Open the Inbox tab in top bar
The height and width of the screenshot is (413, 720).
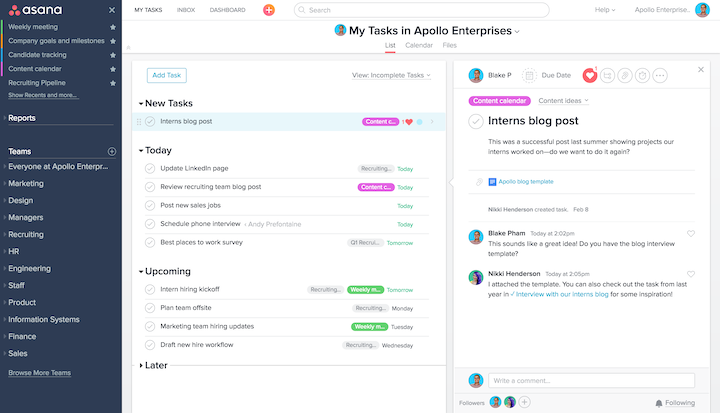tap(186, 10)
